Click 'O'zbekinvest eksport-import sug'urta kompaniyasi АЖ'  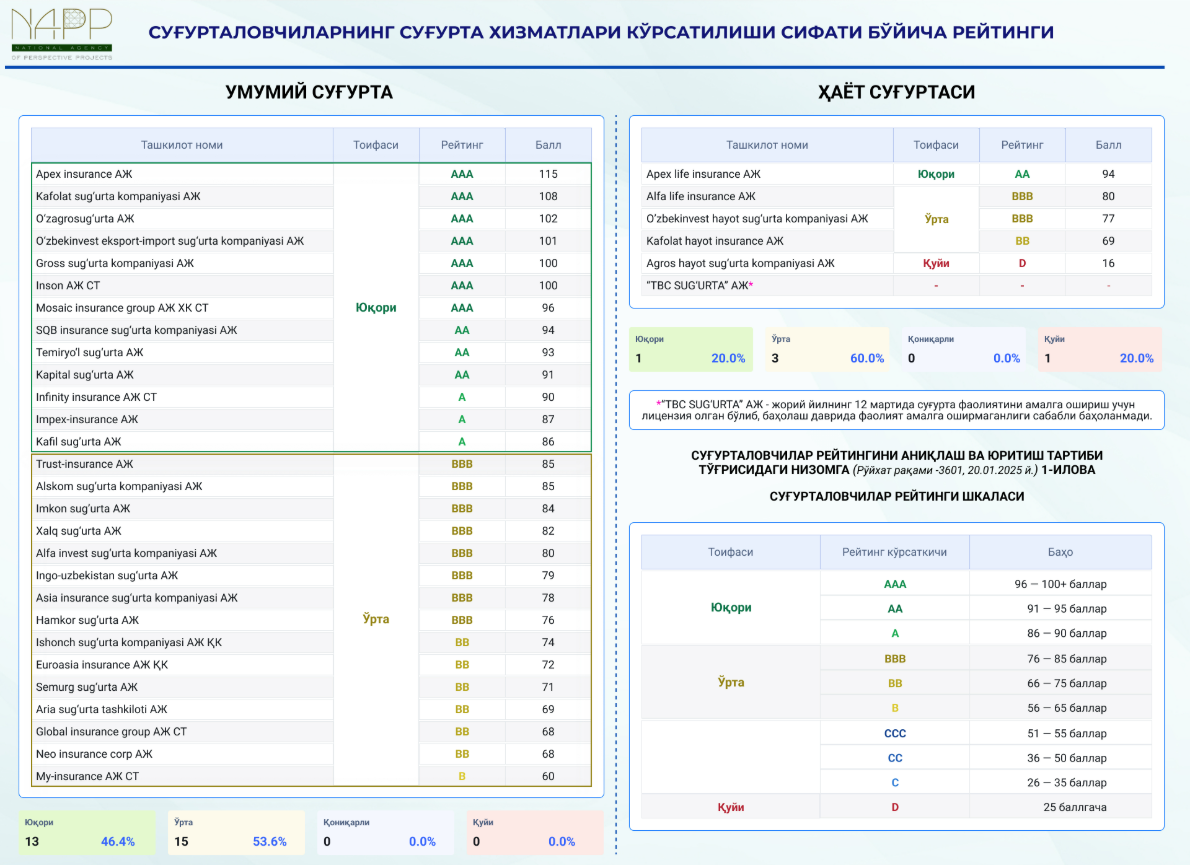coord(169,241)
